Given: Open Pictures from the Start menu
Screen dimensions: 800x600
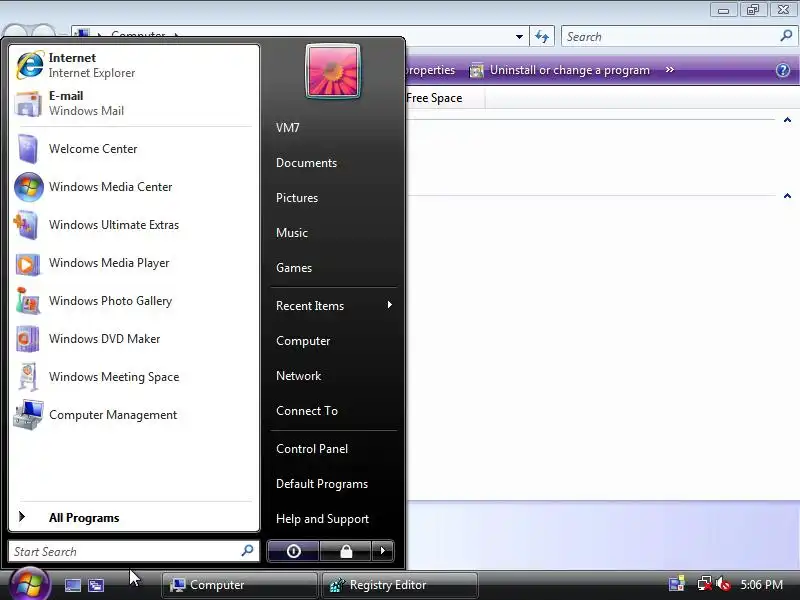Looking at the screenshot, I should click(333, 198).
